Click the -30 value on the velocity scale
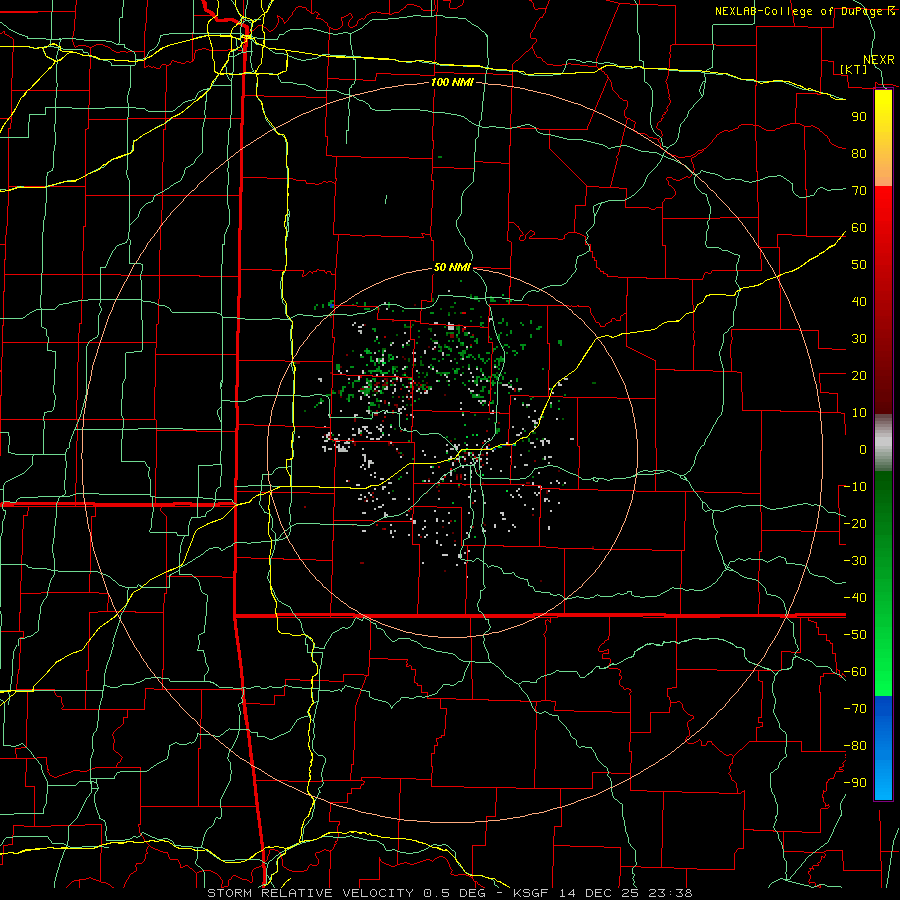 (x=855, y=561)
